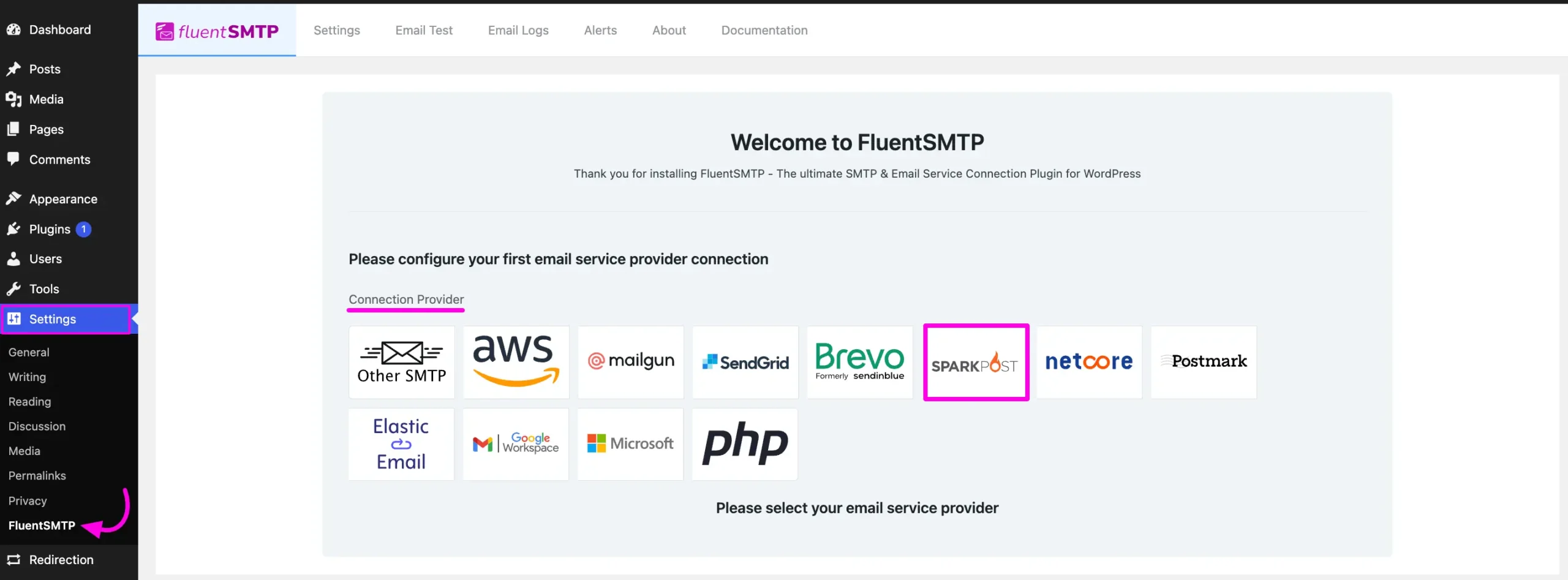Viewport: 1568px width, 580px height.
Task: Select the Brevo (Sendinblue) provider tile
Action: 860,362
